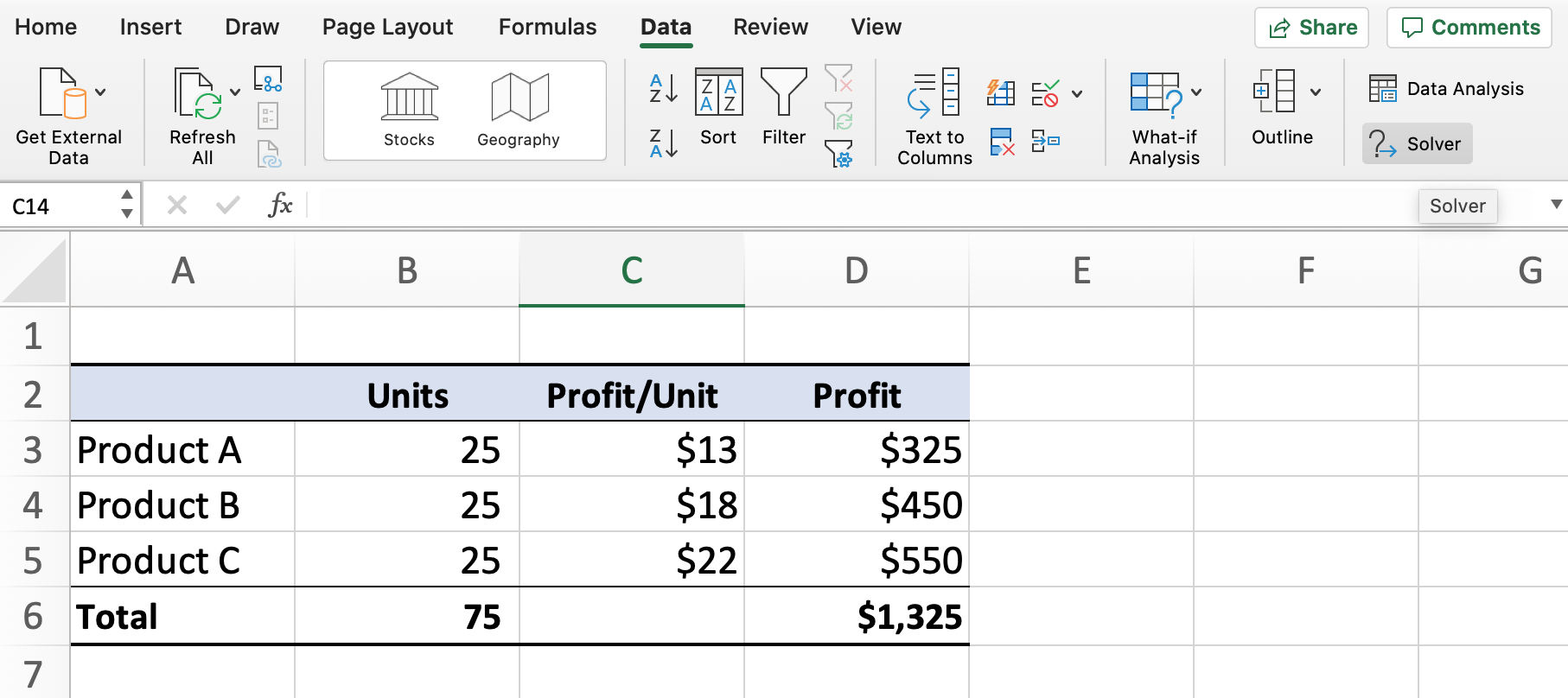Viewport: 1568px width, 698px height.
Task: Select column A header
Action: (182, 270)
